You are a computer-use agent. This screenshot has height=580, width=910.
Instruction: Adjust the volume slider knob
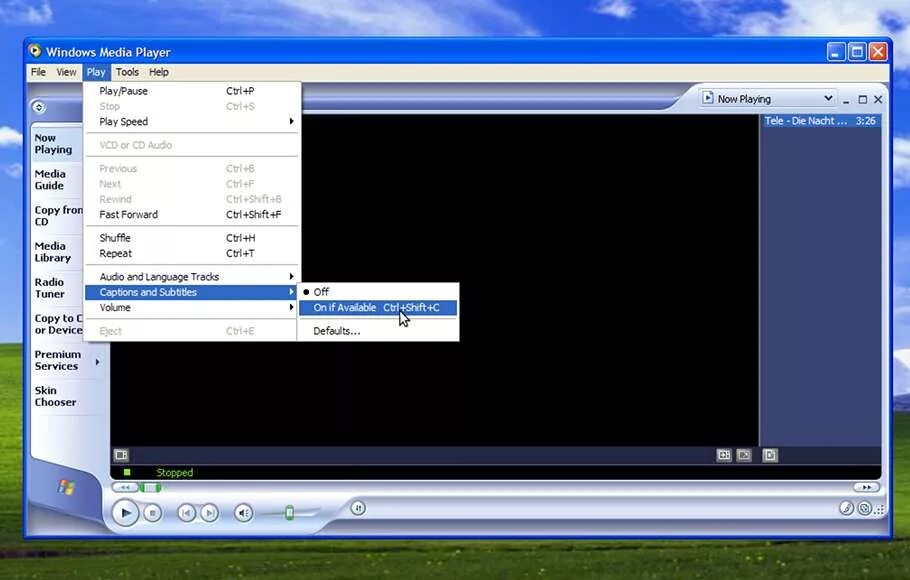[x=289, y=513]
